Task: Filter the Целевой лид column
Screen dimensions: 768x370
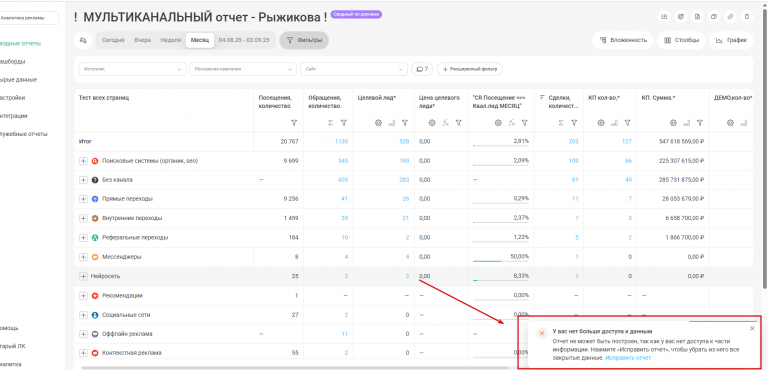Action: 405,123
